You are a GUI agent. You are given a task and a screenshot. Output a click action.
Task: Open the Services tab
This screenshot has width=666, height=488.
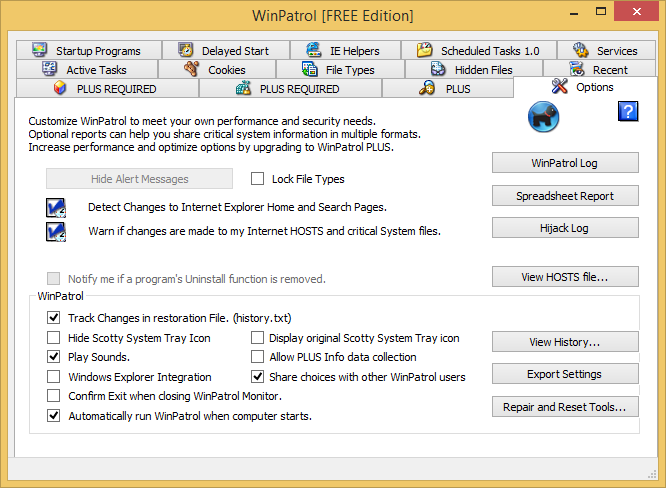click(x=607, y=50)
